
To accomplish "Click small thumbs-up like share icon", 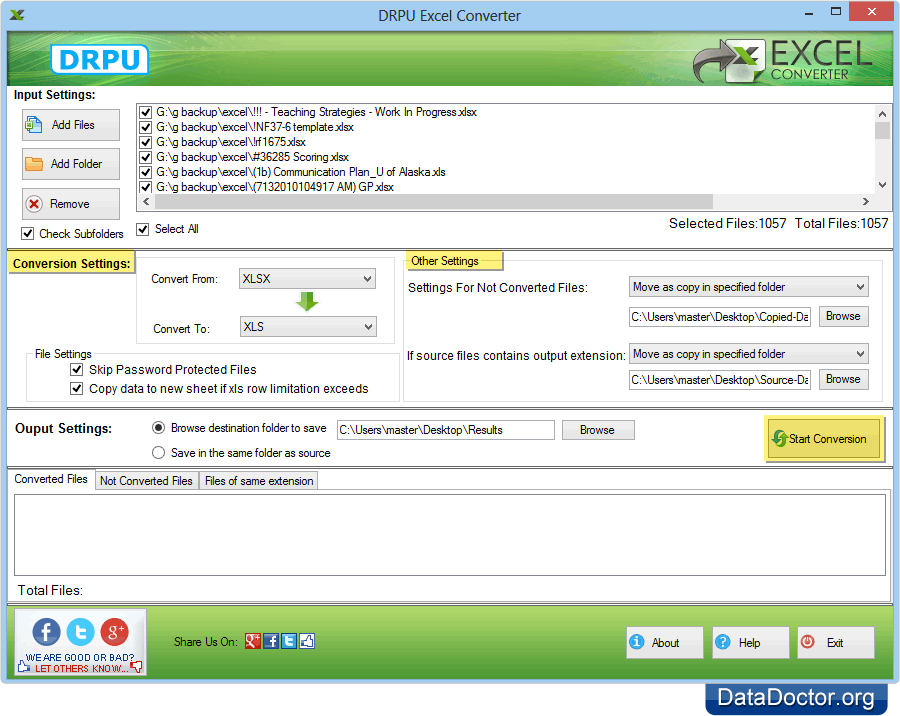I will point(307,641).
